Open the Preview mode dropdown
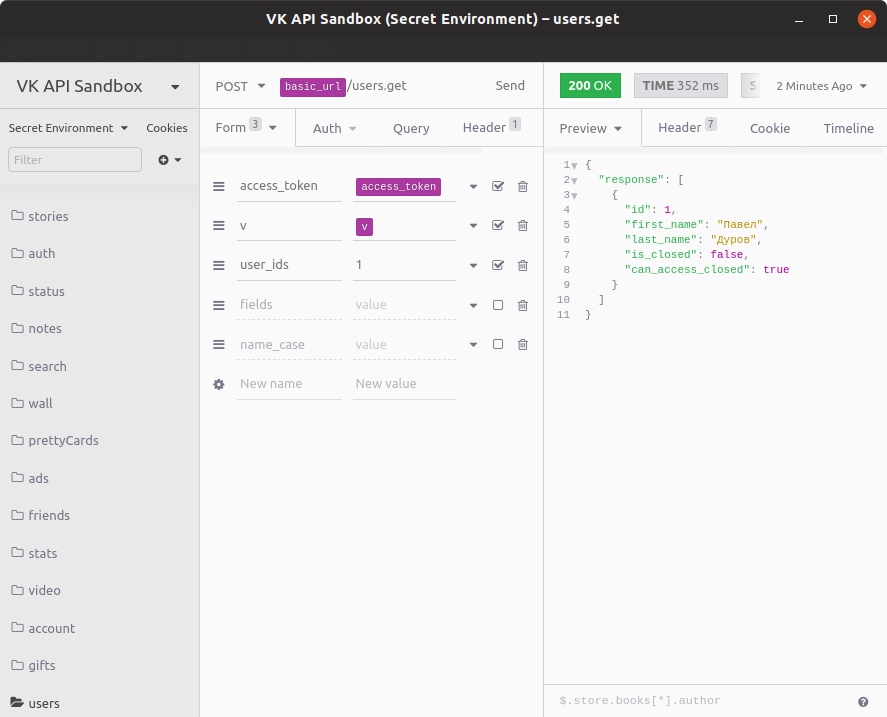 [x=591, y=128]
